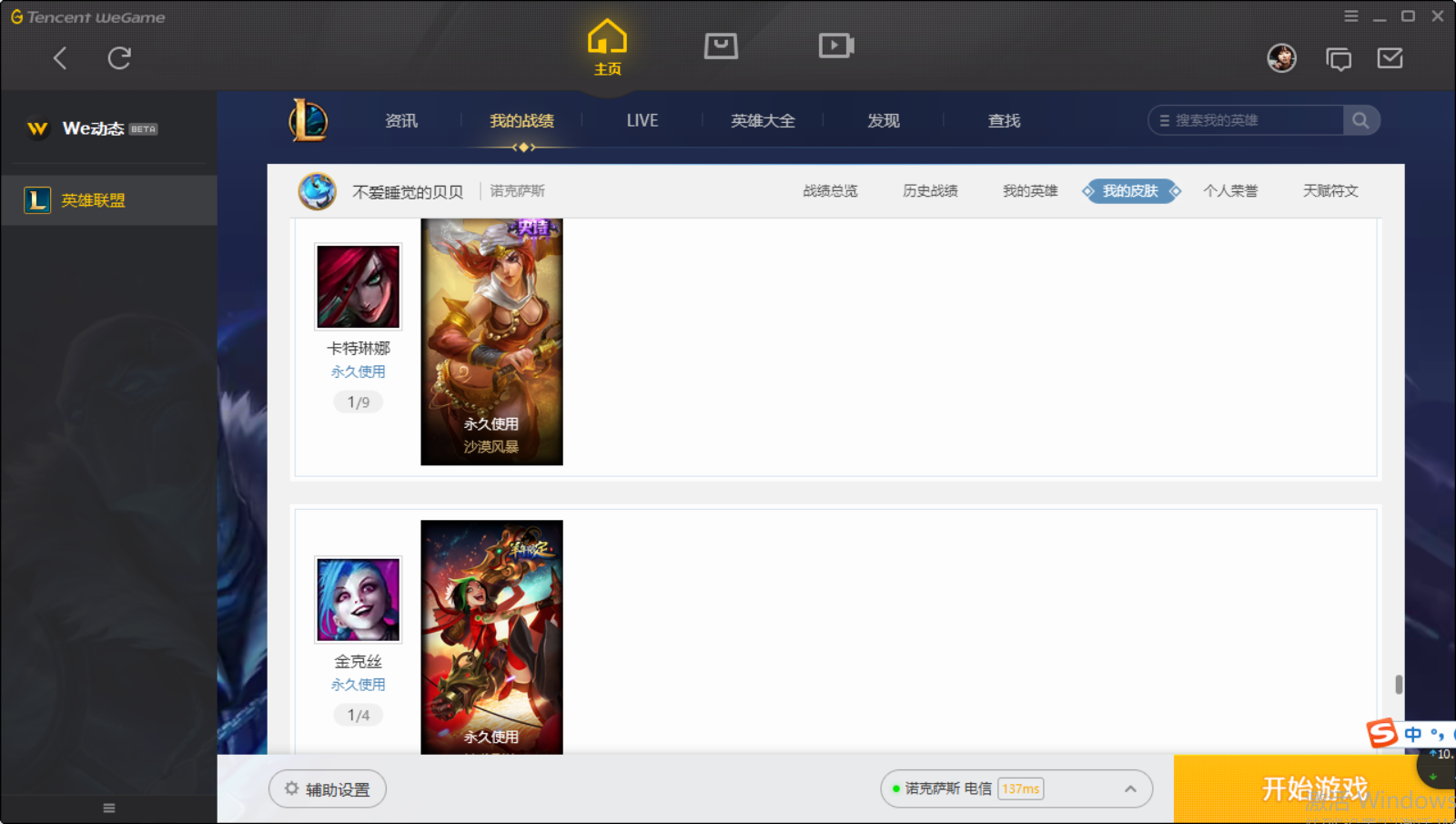Open the WeGame hamburger menu
Viewport: 1456px width, 824px height.
1350,16
